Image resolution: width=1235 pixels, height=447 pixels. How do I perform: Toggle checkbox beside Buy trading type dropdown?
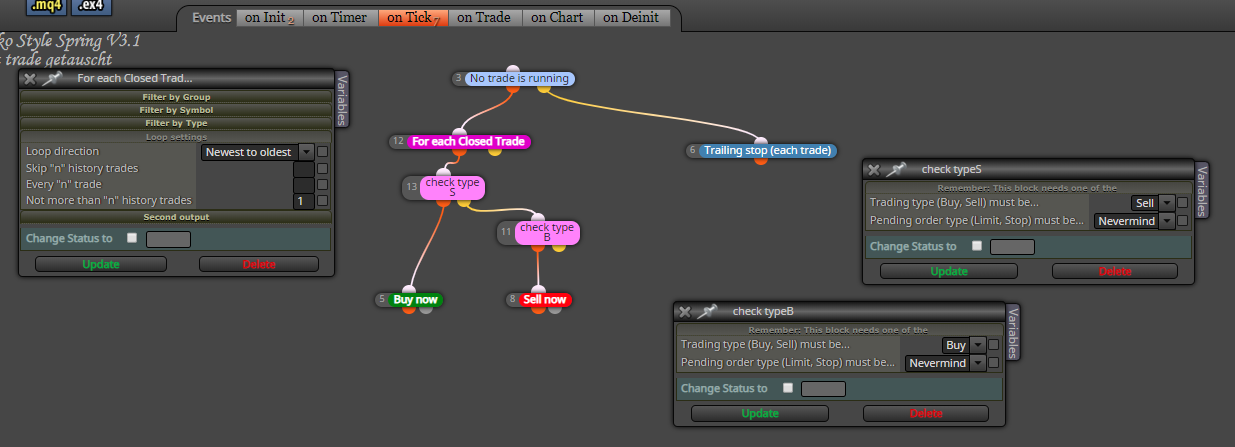pyautogui.click(x=993, y=345)
